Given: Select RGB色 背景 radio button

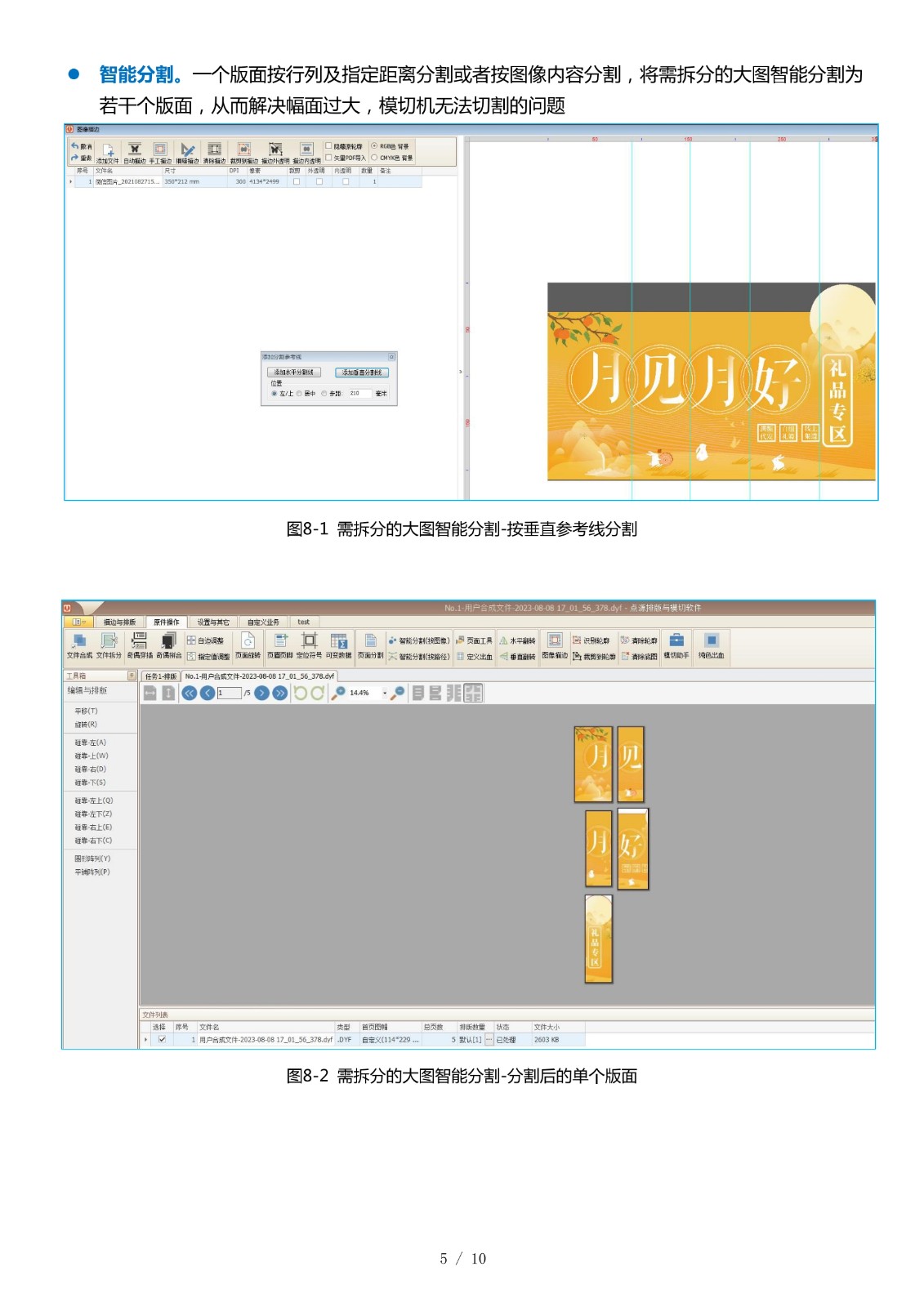Looking at the screenshot, I should point(375,146).
